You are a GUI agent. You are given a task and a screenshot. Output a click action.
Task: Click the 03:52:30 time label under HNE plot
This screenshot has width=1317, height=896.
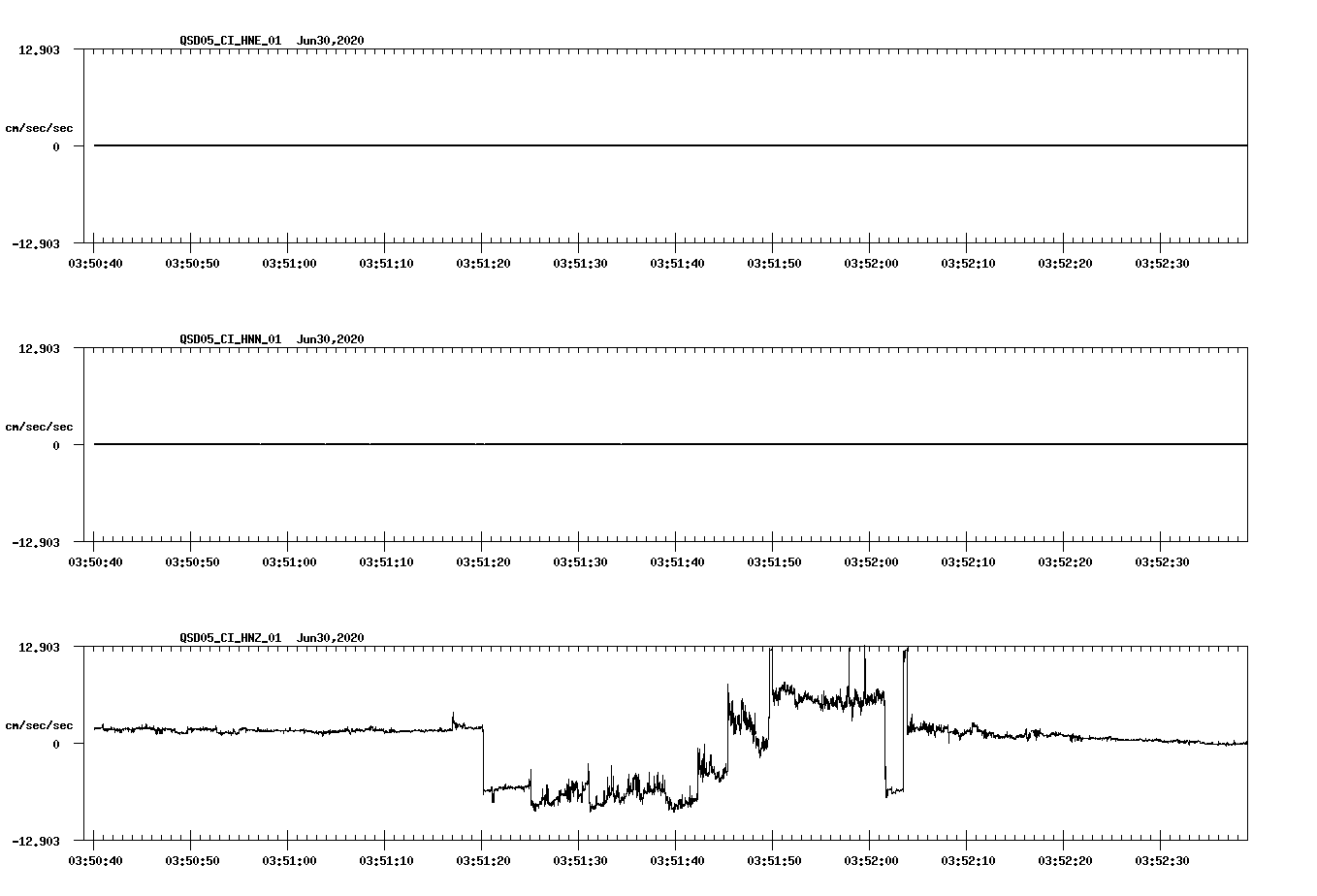point(1162,264)
